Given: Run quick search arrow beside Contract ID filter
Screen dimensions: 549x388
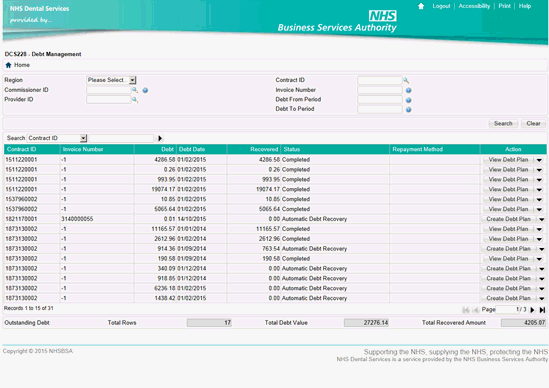Looking at the screenshot, I should (160, 138).
